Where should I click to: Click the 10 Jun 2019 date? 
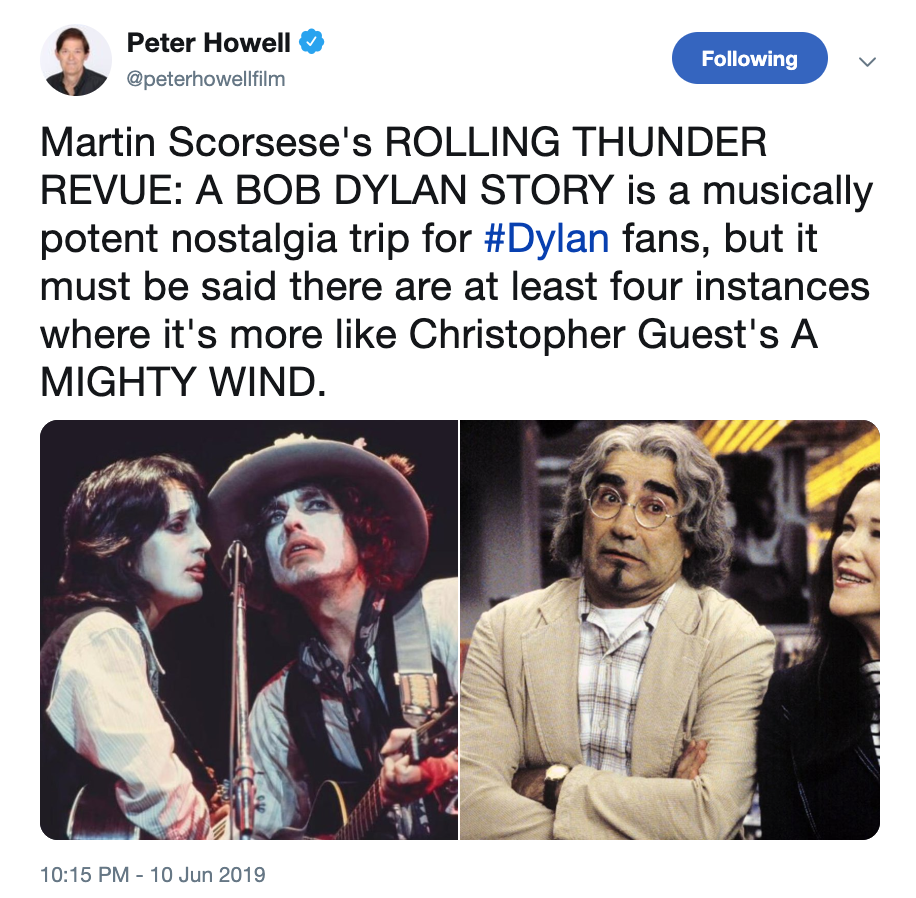207,874
